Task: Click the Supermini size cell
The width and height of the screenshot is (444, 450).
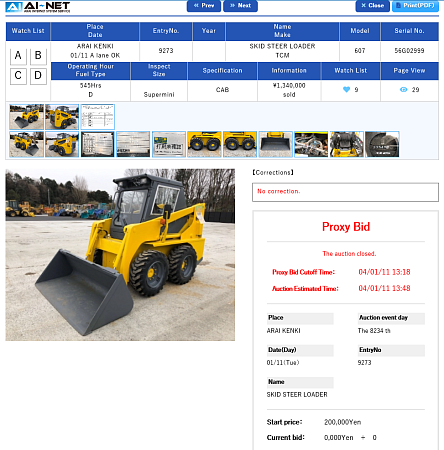Action: pyautogui.click(x=159, y=90)
